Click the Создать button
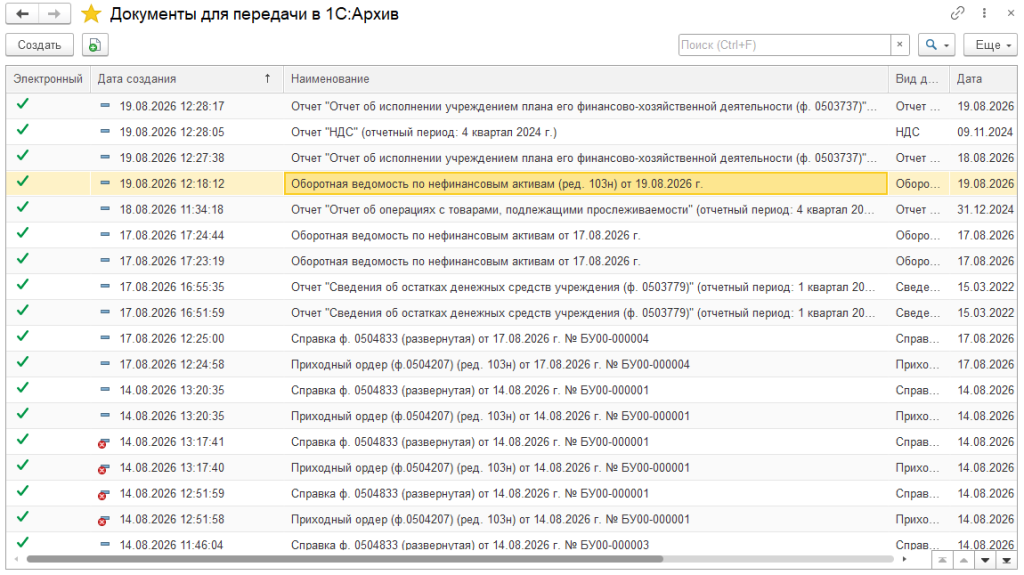Image resolution: width=1024 pixels, height=575 pixels. (x=39, y=45)
